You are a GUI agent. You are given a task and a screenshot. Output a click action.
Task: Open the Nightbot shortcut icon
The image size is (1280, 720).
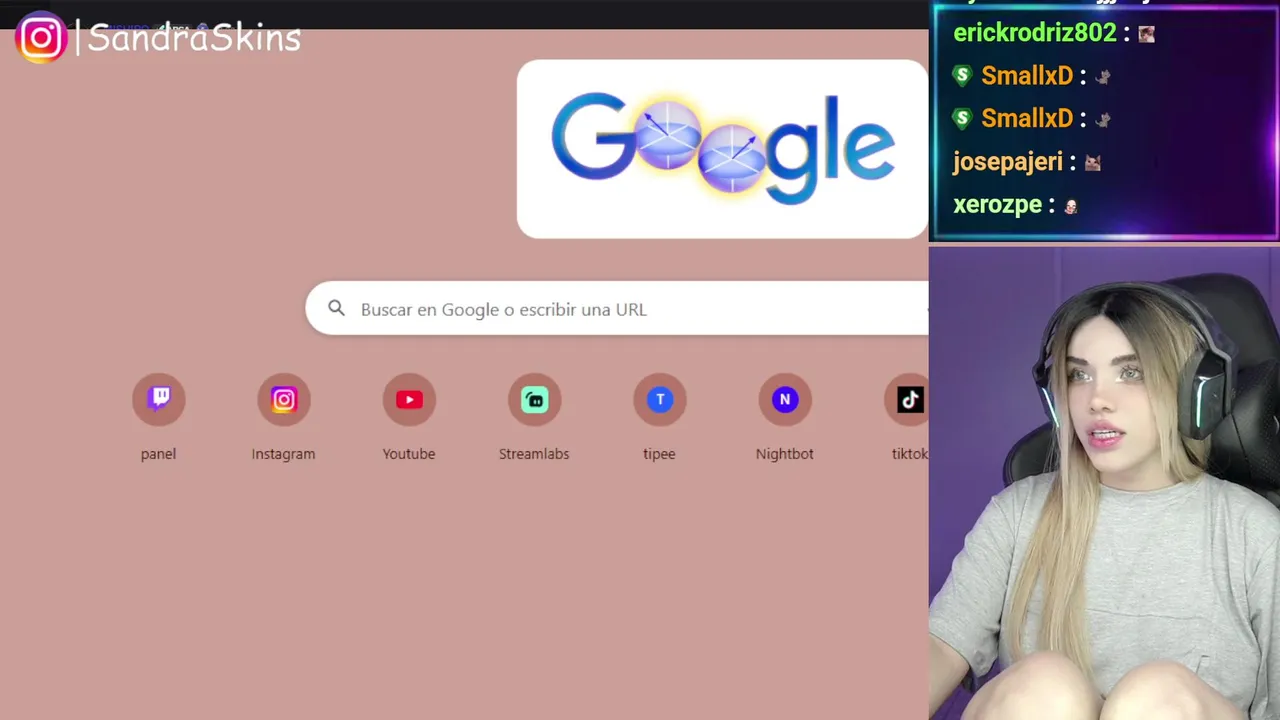[785, 400]
